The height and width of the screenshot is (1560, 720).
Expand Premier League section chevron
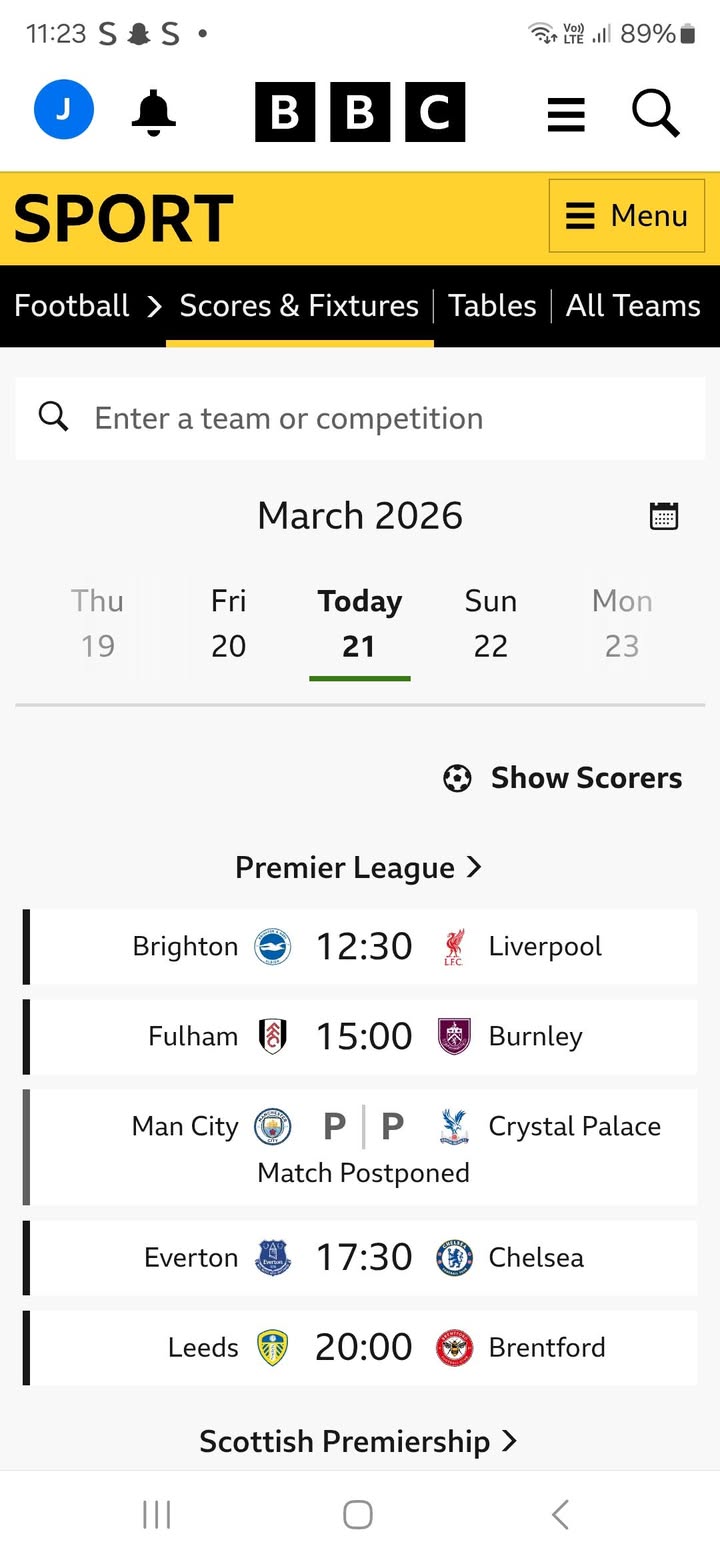(x=475, y=867)
